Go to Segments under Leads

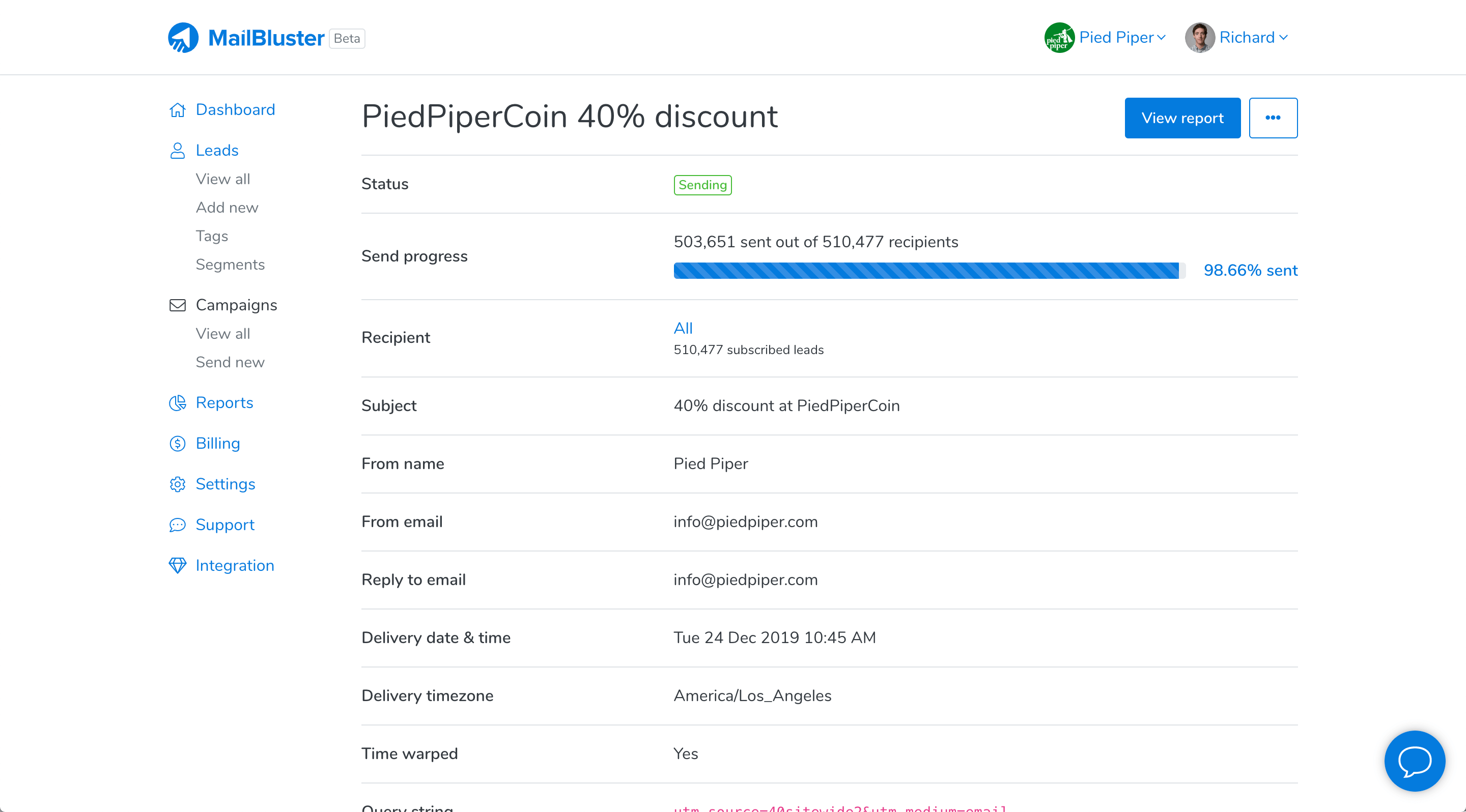[x=230, y=265]
